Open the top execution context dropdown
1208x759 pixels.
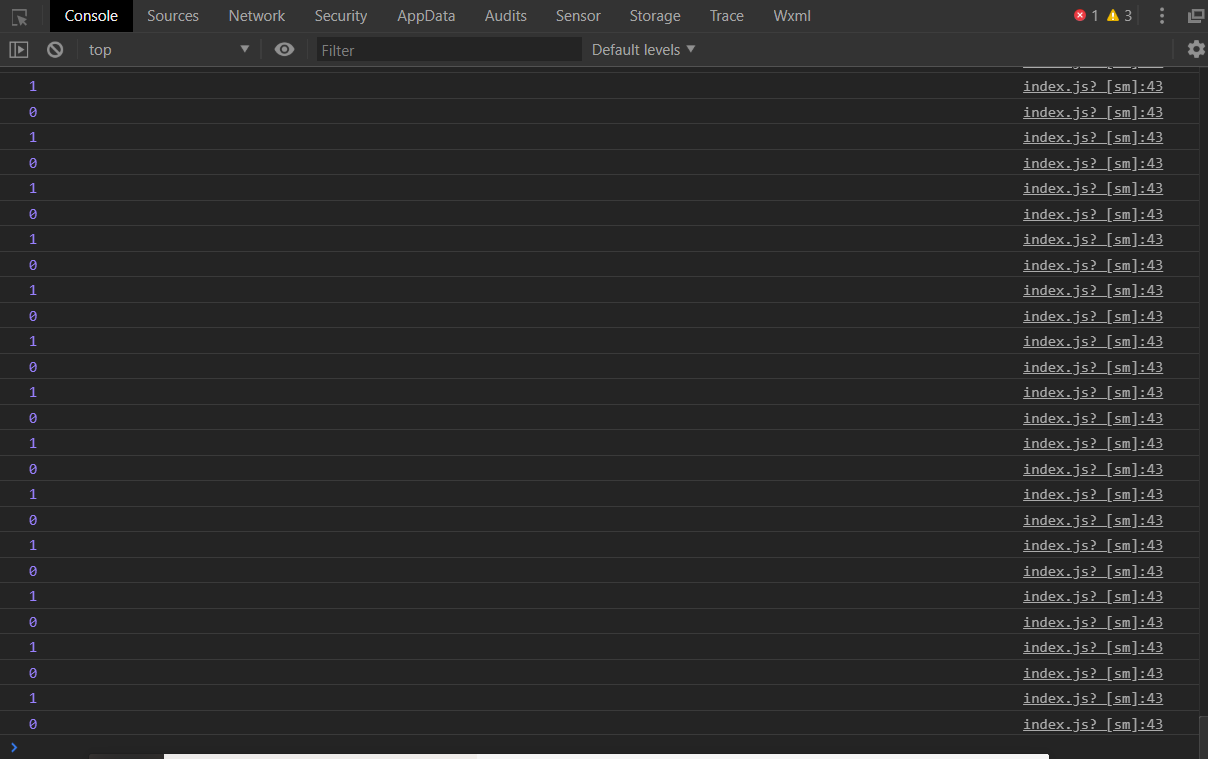point(169,49)
